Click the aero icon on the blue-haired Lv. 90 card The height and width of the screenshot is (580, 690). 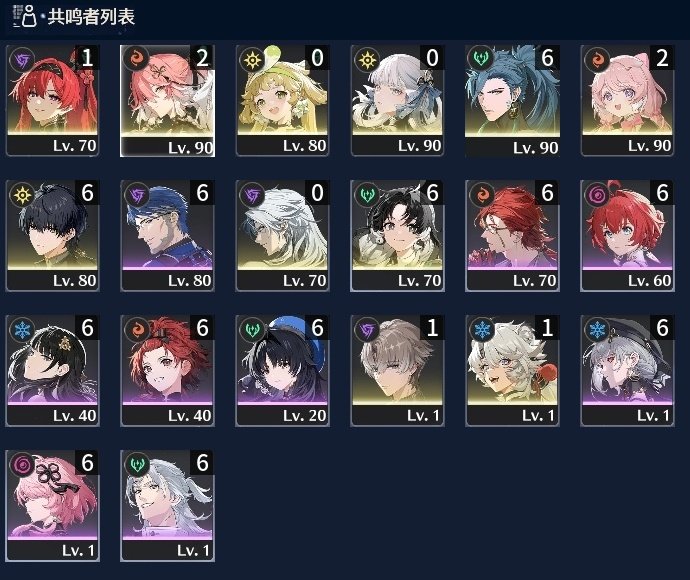[481, 59]
